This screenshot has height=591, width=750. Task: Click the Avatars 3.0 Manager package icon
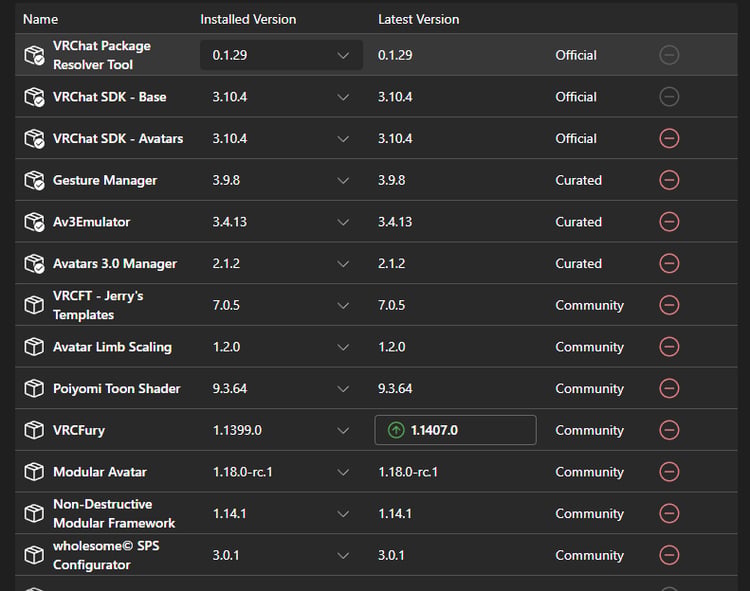click(34, 263)
